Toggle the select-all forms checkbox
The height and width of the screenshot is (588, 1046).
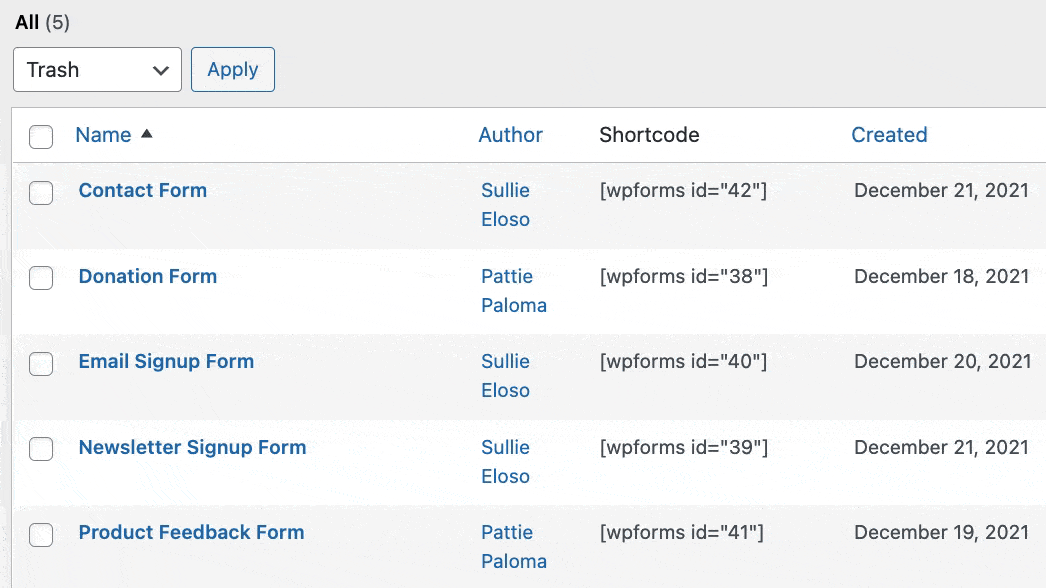point(41,137)
